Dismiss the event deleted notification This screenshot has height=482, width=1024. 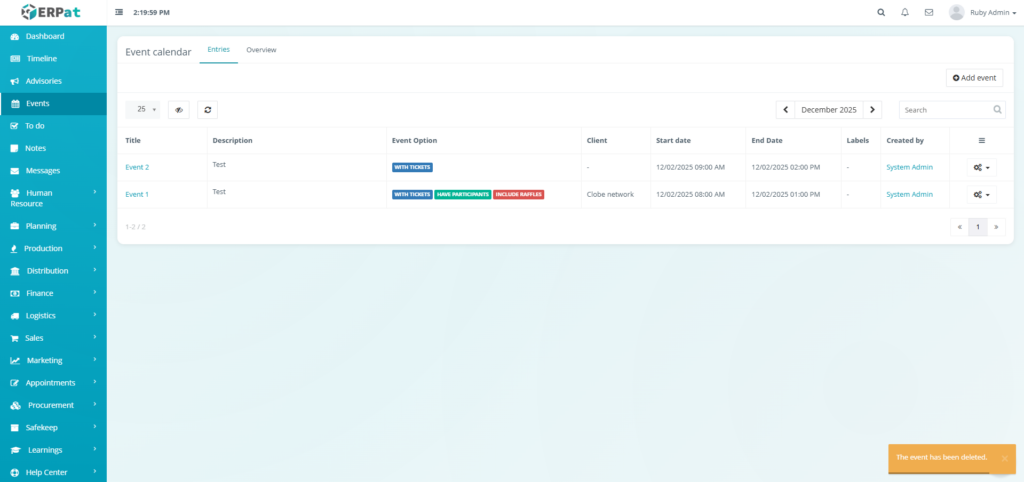click(1004, 458)
